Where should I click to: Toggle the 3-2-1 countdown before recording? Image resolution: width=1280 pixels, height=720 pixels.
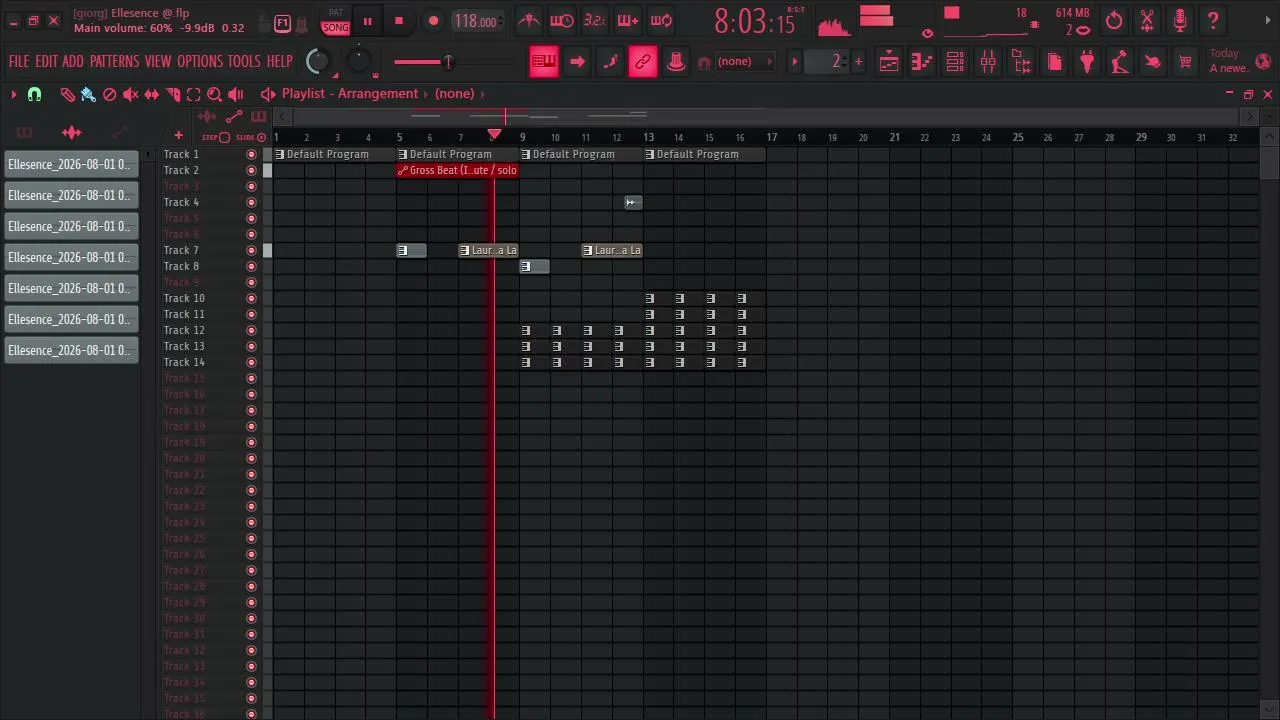595,21
